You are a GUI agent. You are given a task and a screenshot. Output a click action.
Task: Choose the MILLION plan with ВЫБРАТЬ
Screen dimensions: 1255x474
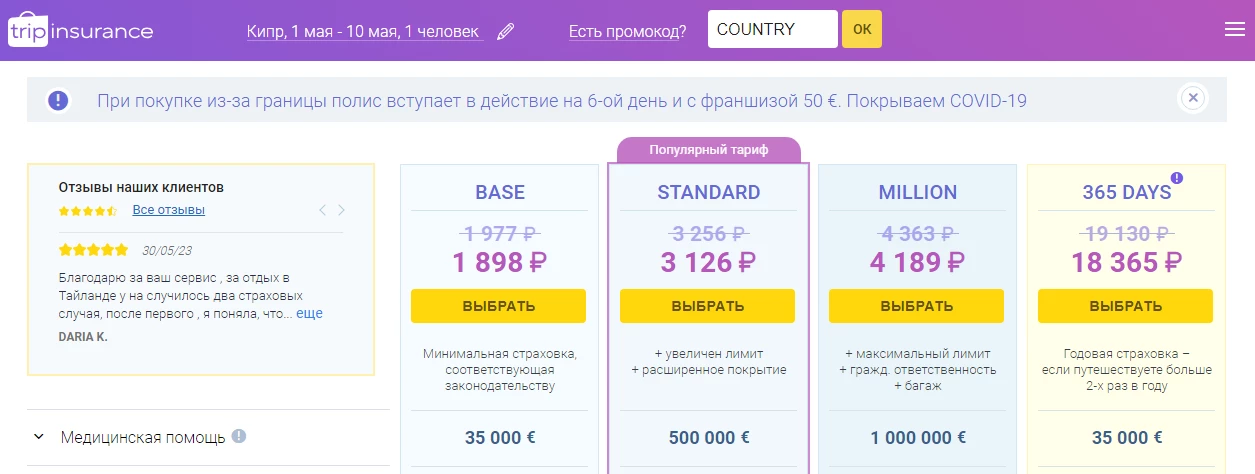tap(917, 306)
